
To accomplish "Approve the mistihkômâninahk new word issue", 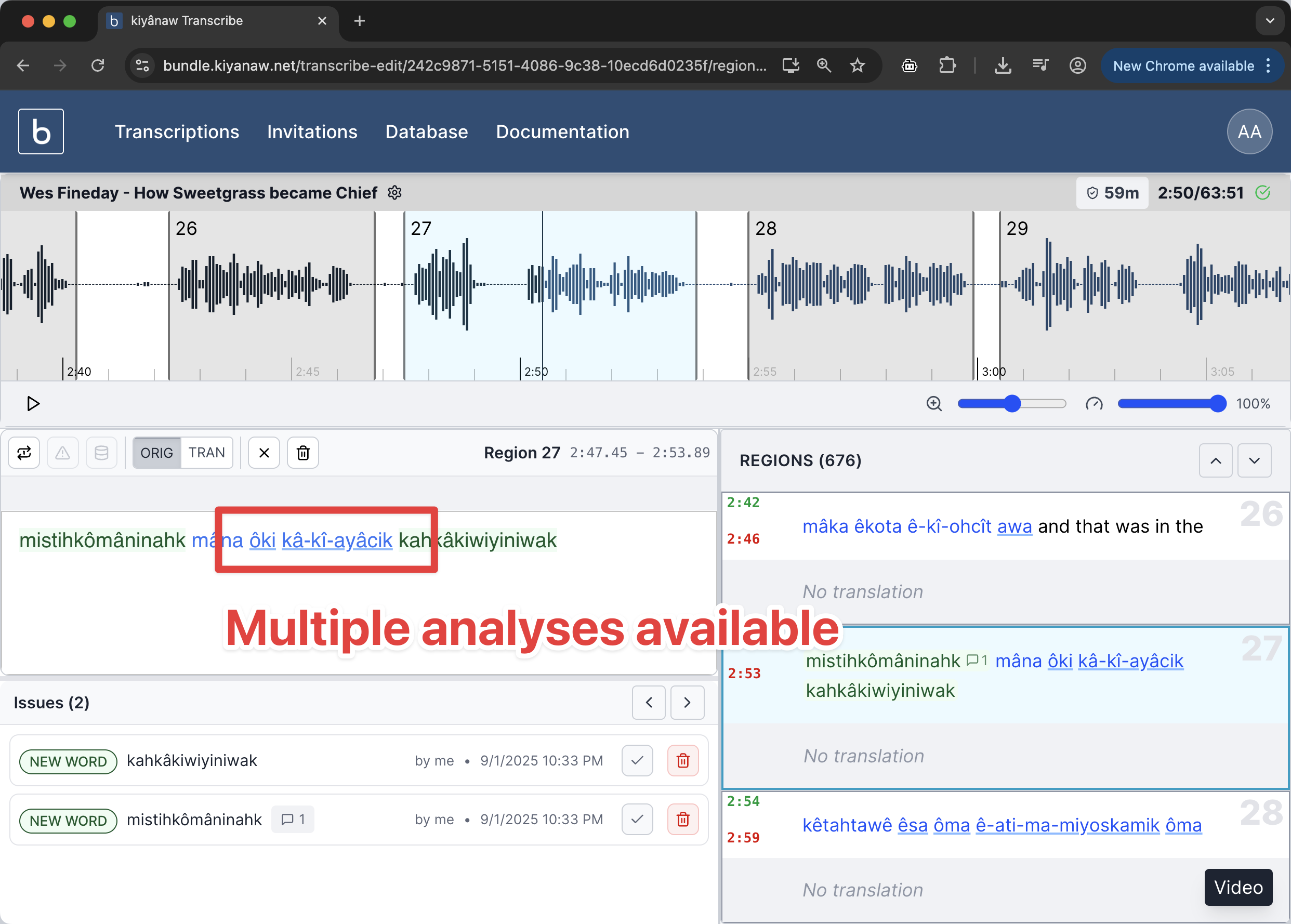I will 637,820.
